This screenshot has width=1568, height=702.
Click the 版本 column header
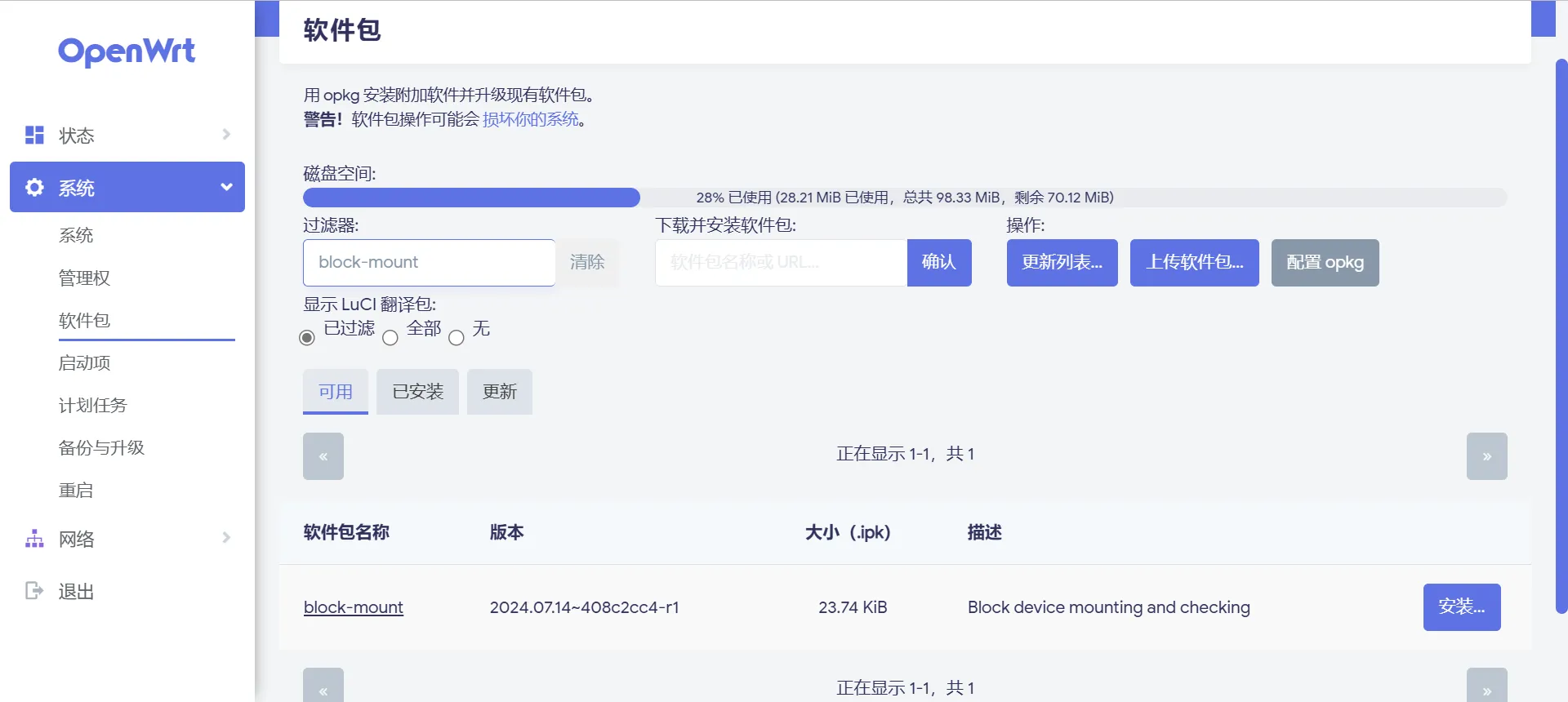[x=507, y=532]
